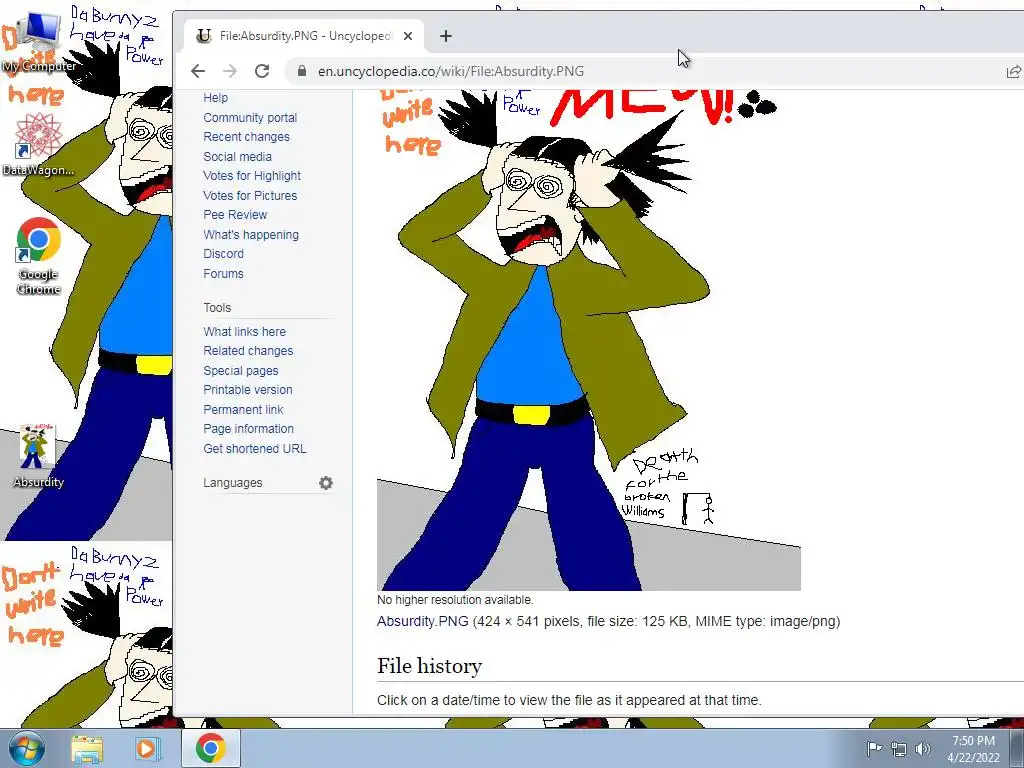Open Special pages link
This screenshot has height=768, width=1024.
(240, 371)
